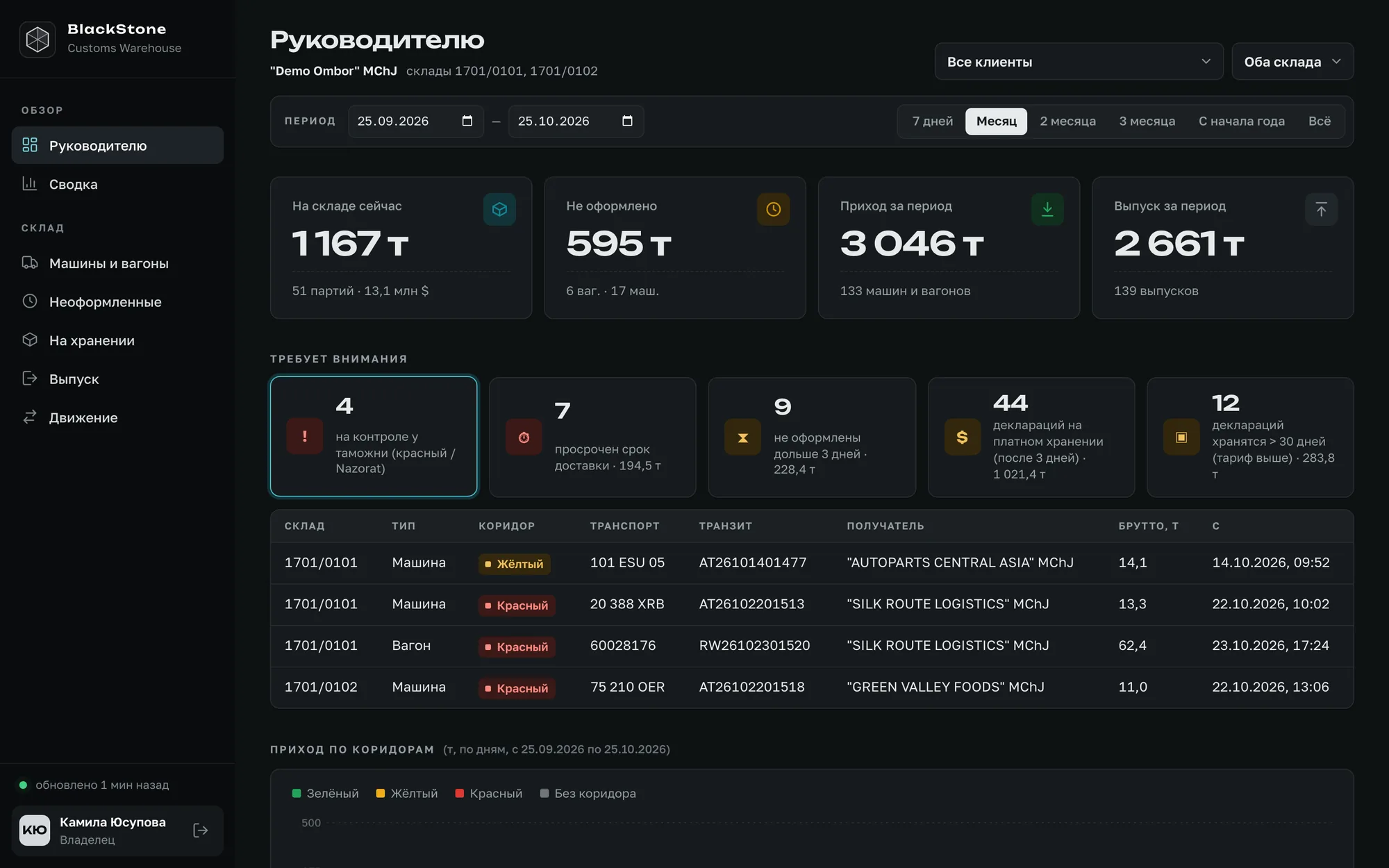The image size is (1389, 868).
Task: Click the BlackStone cube logo icon
Action: (x=38, y=39)
